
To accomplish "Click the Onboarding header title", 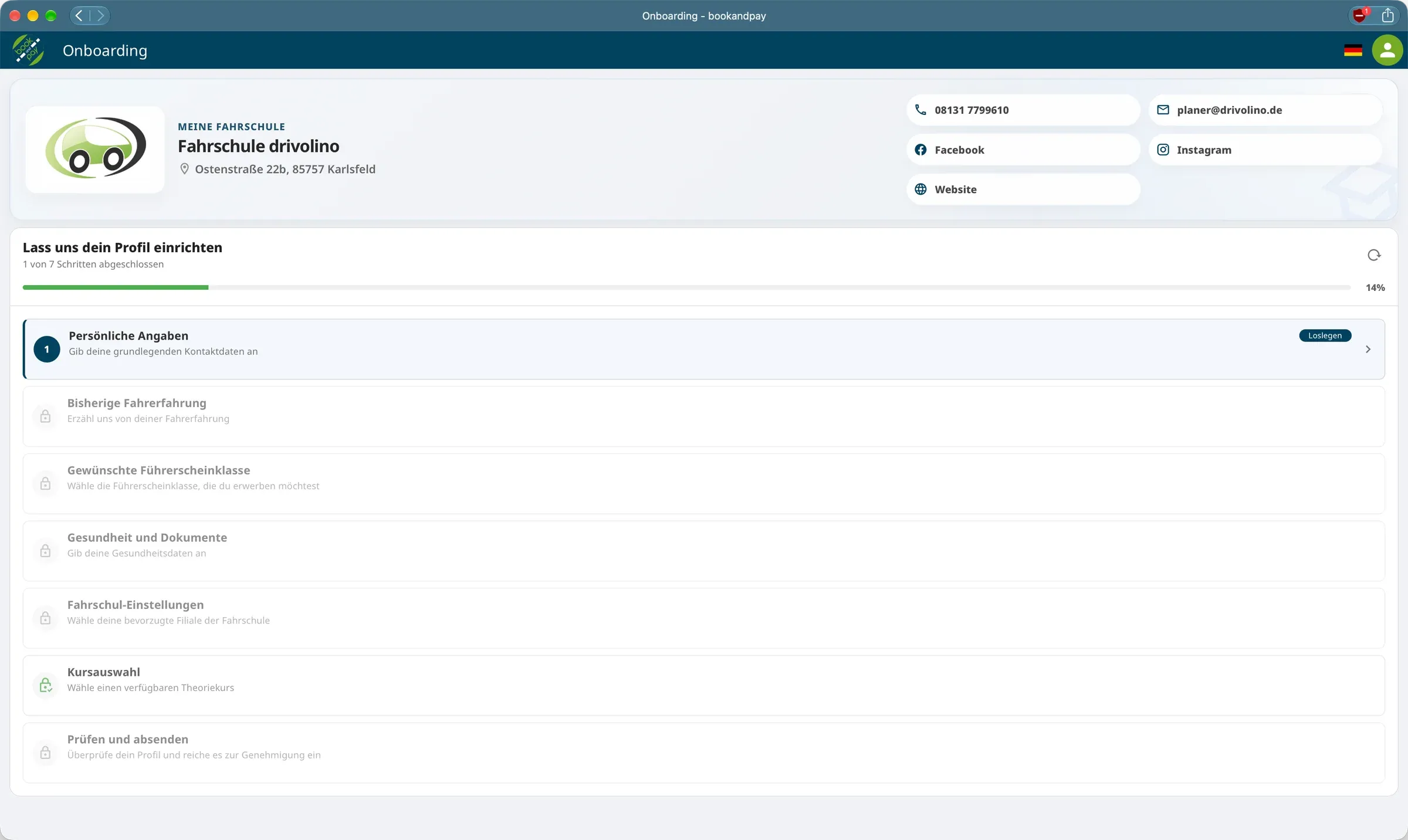I will (x=105, y=50).
